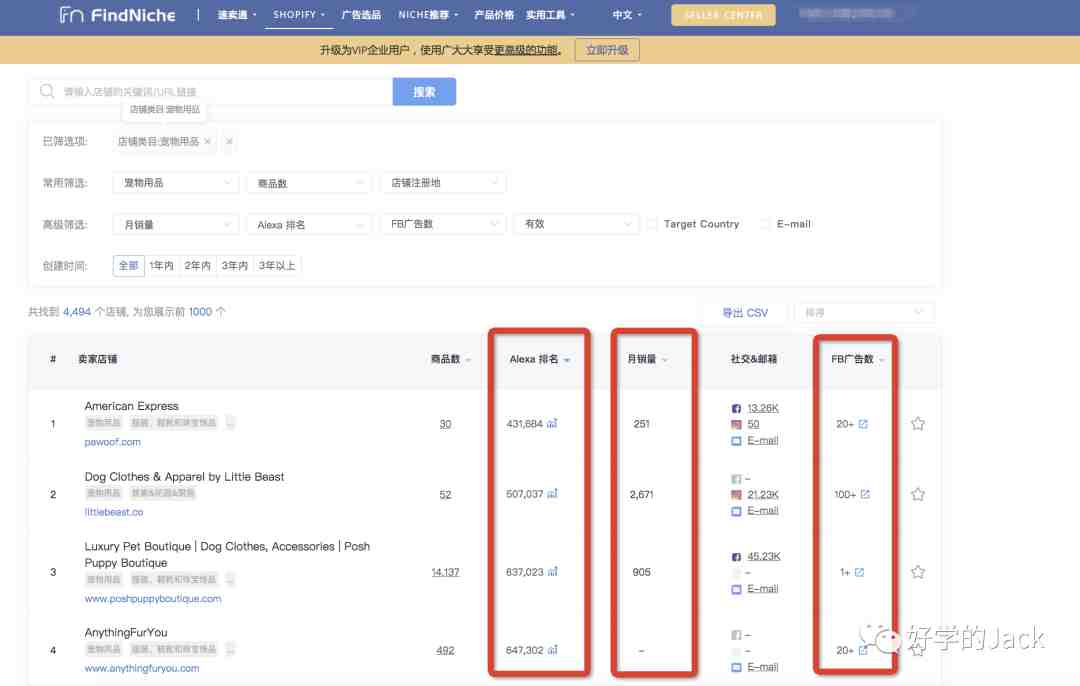Select 2年内 creation time option
The width and height of the screenshot is (1080, 686).
(x=198, y=265)
